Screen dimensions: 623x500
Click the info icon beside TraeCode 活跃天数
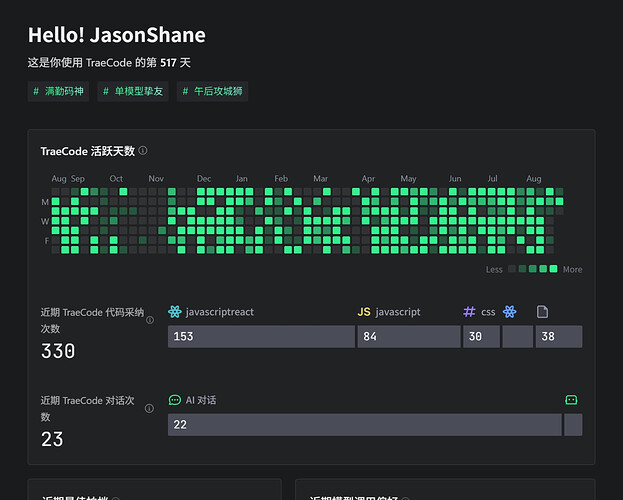(x=143, y=151)
